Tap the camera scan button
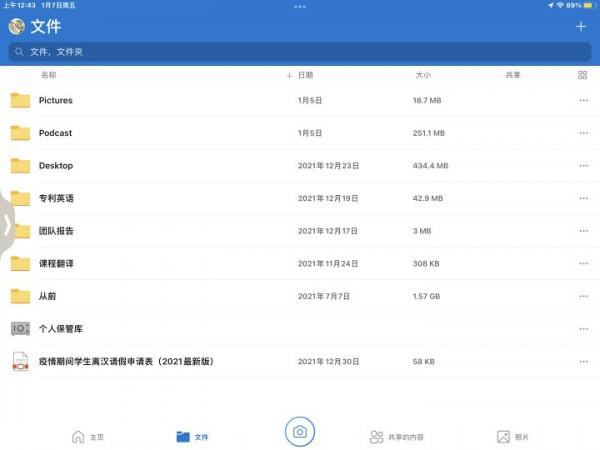Image resolution: width=600 pixels, height=450 pixels. (300, 432)
